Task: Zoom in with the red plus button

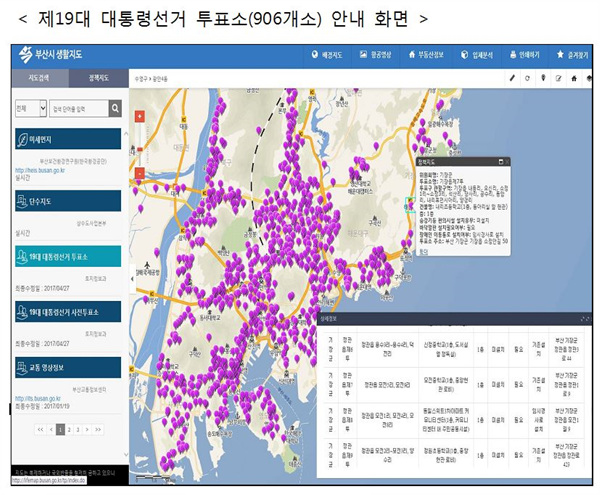Action: pos(140,116)
